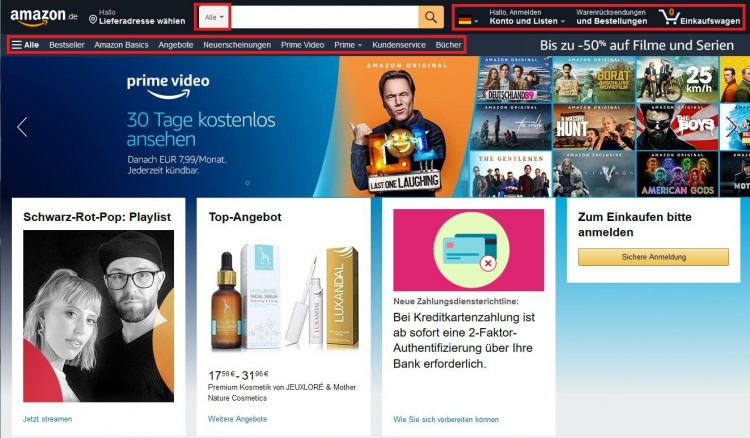Viewport: 750px width, 438px height.
Task: Click Wie Sie sich vorbereiten können link
Action: [446, 419]
